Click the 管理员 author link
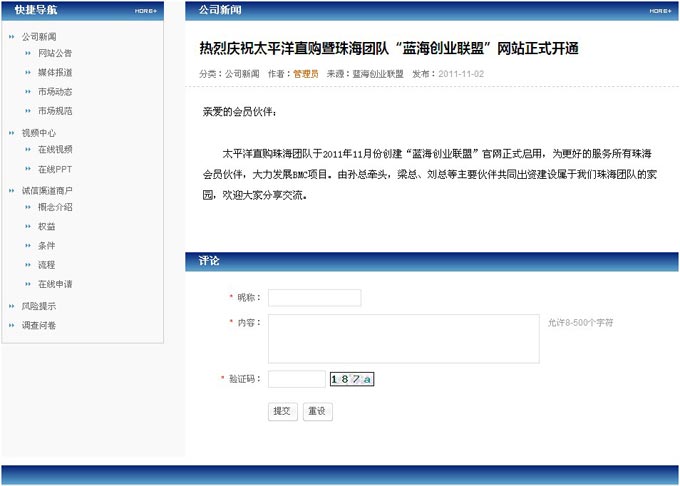 coord(306,74)
